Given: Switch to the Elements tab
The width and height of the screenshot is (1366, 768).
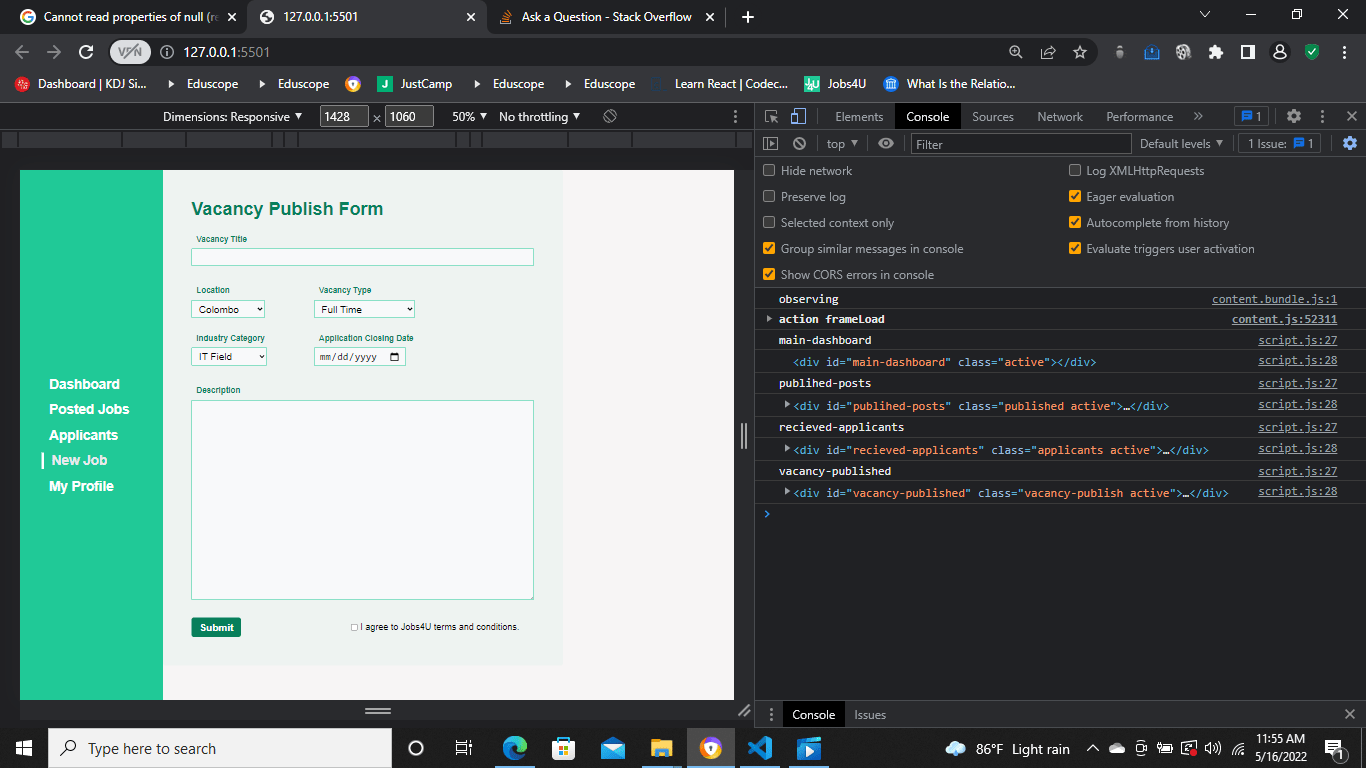Looking at the screenshot, I should (859, 117).
